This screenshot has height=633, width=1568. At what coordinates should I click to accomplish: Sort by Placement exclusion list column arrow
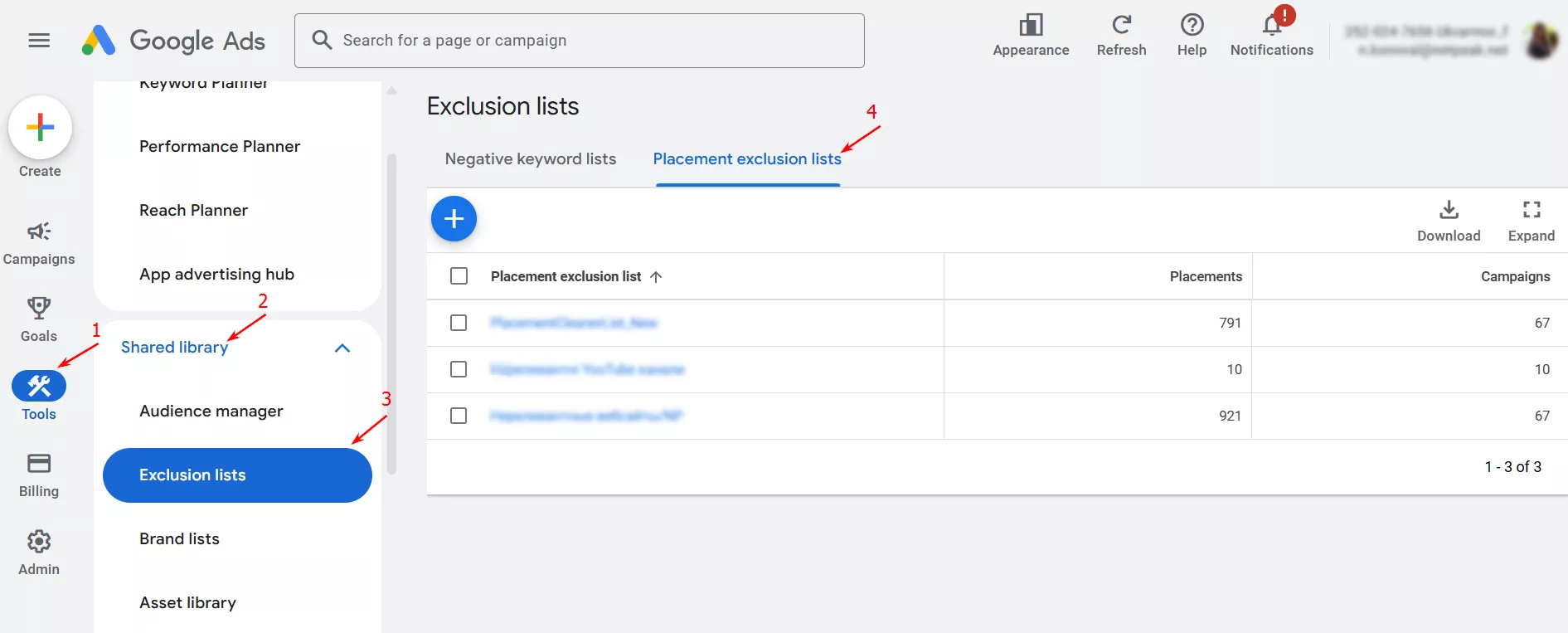click(x=655, y=276)
